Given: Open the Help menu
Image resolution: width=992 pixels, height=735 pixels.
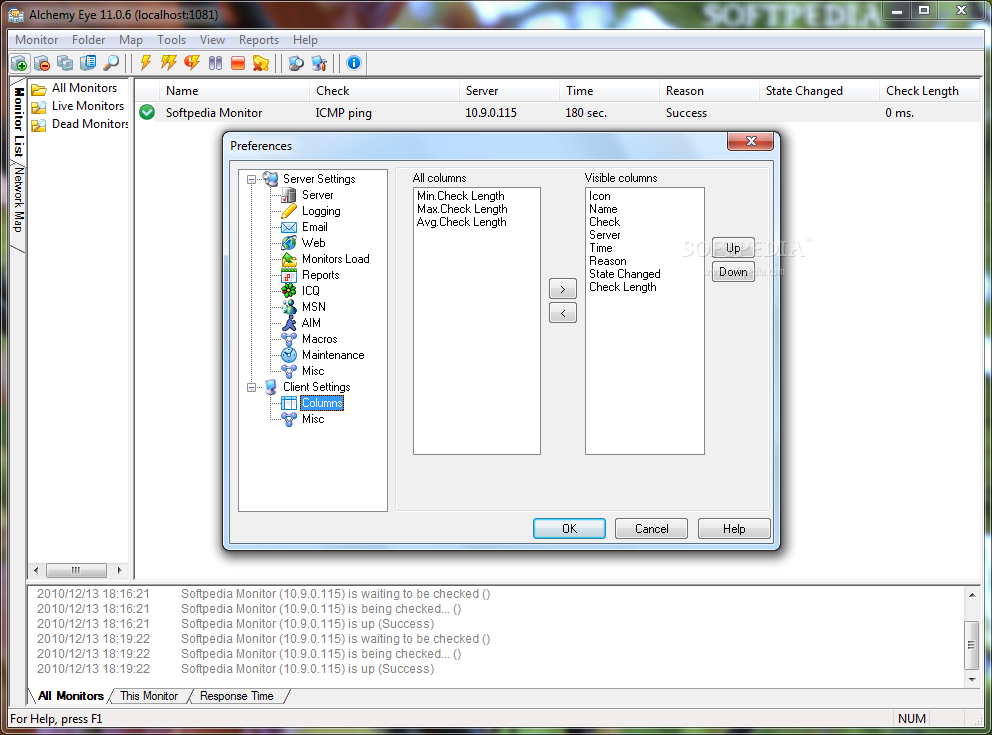Looking at the screenshot, I should point(305,40).
